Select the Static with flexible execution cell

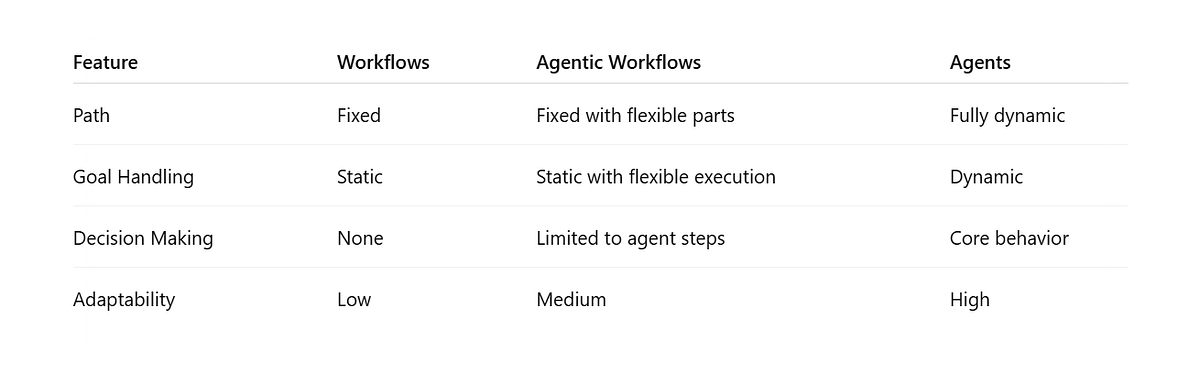[x=656, y=177]
